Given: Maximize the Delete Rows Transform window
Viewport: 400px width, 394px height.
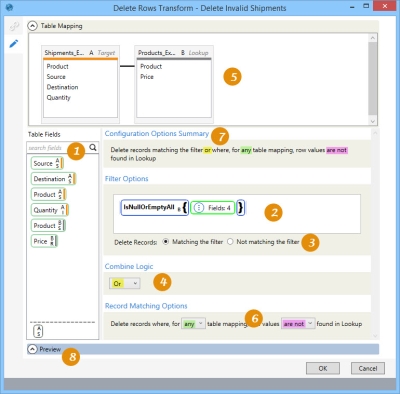Looking at the screenshot, I should 366,6.
